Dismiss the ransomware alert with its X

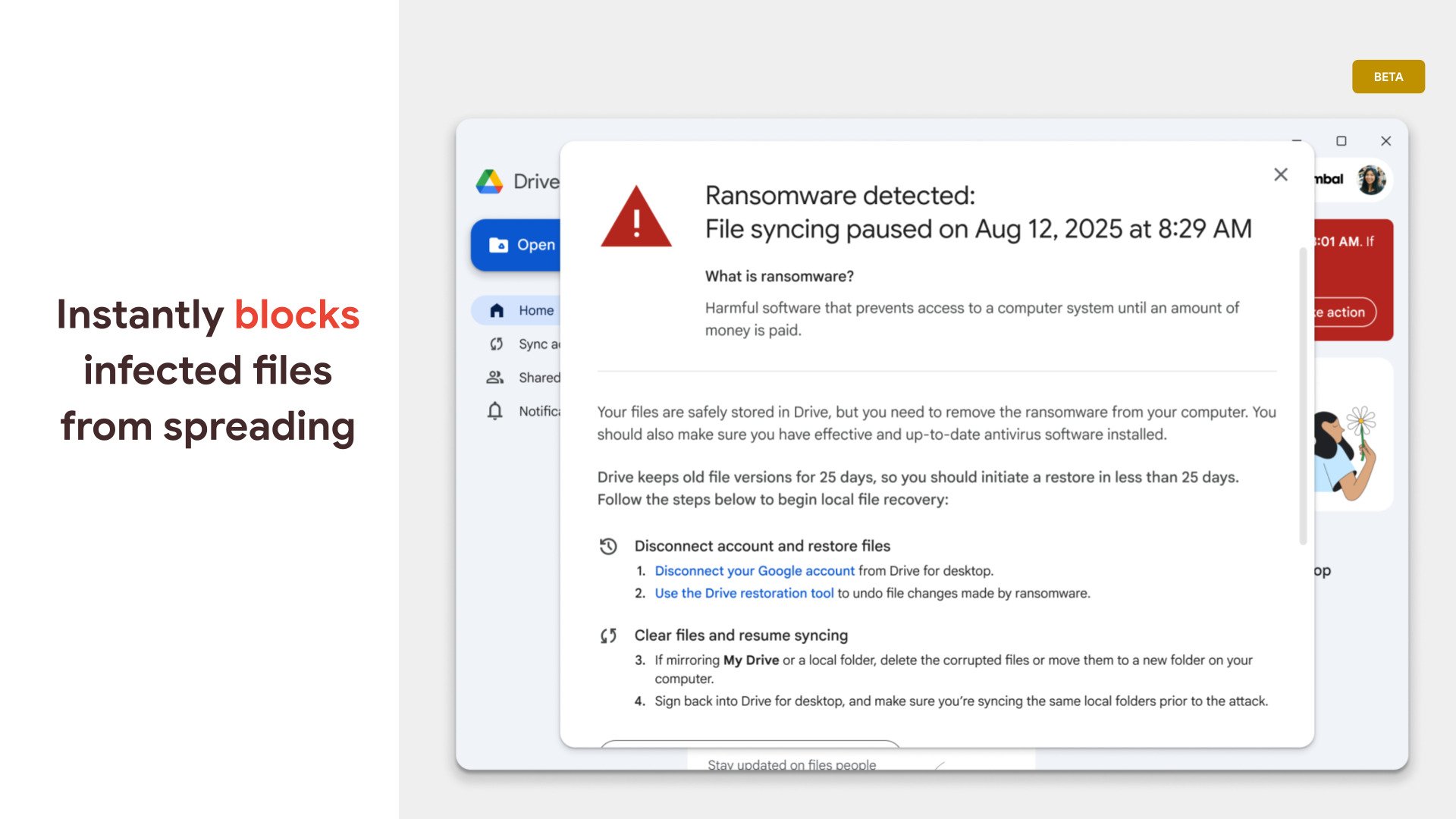pos(1281,174)
